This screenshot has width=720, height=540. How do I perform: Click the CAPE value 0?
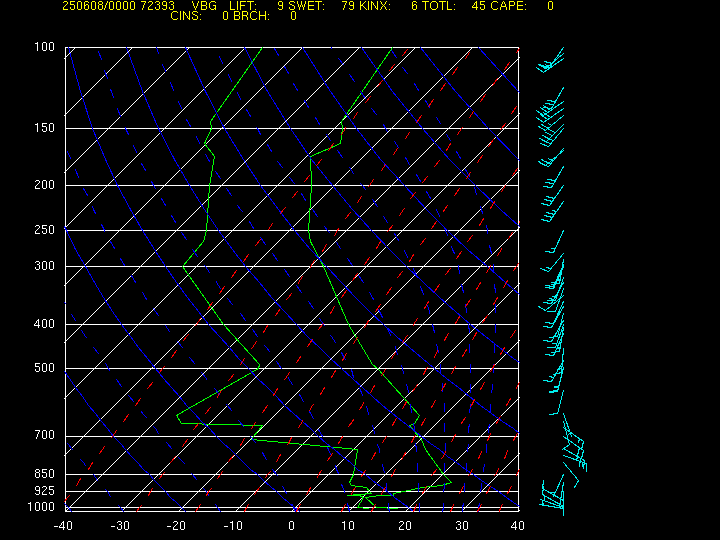550,6
